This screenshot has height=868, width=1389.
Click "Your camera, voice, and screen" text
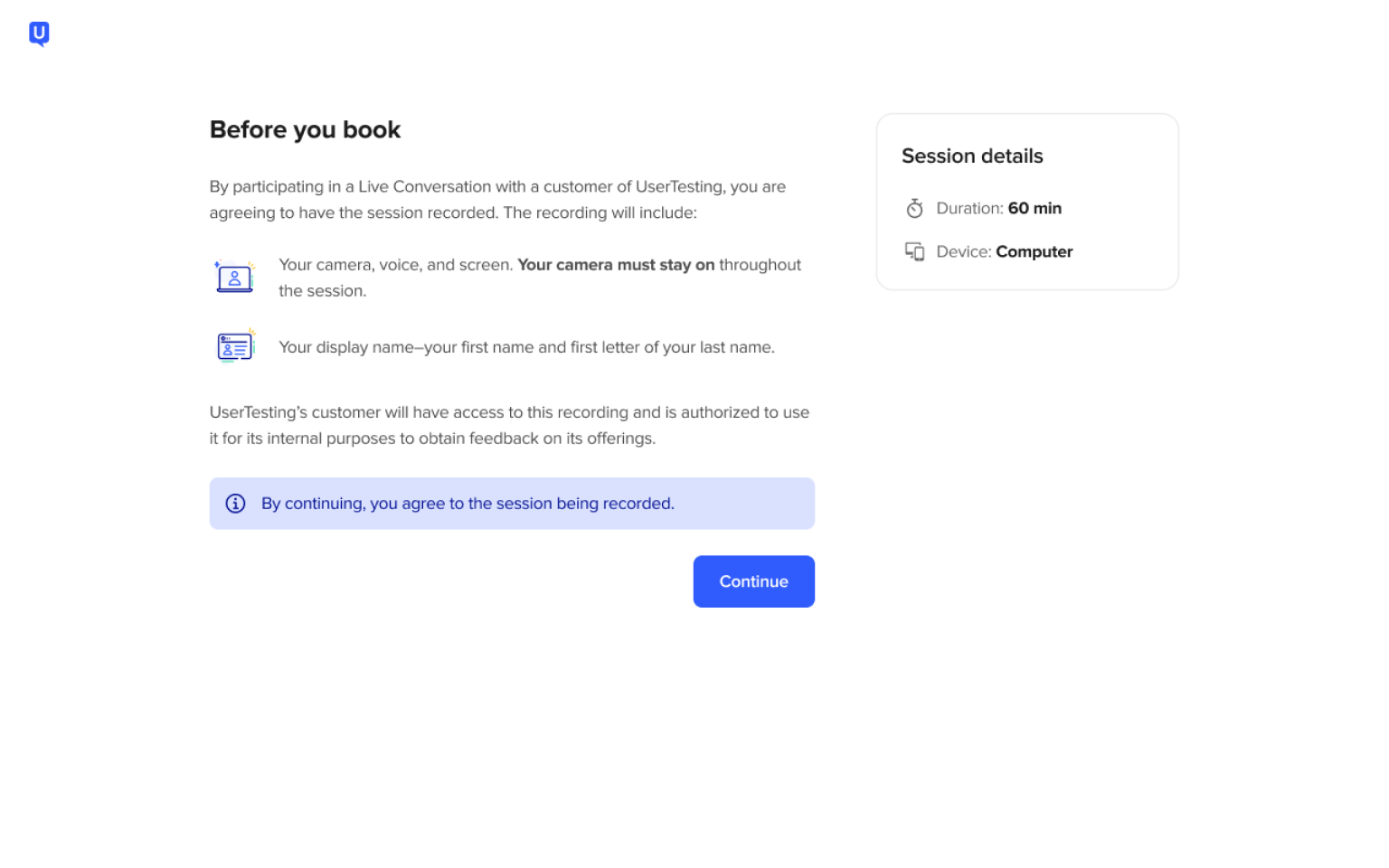395,265
